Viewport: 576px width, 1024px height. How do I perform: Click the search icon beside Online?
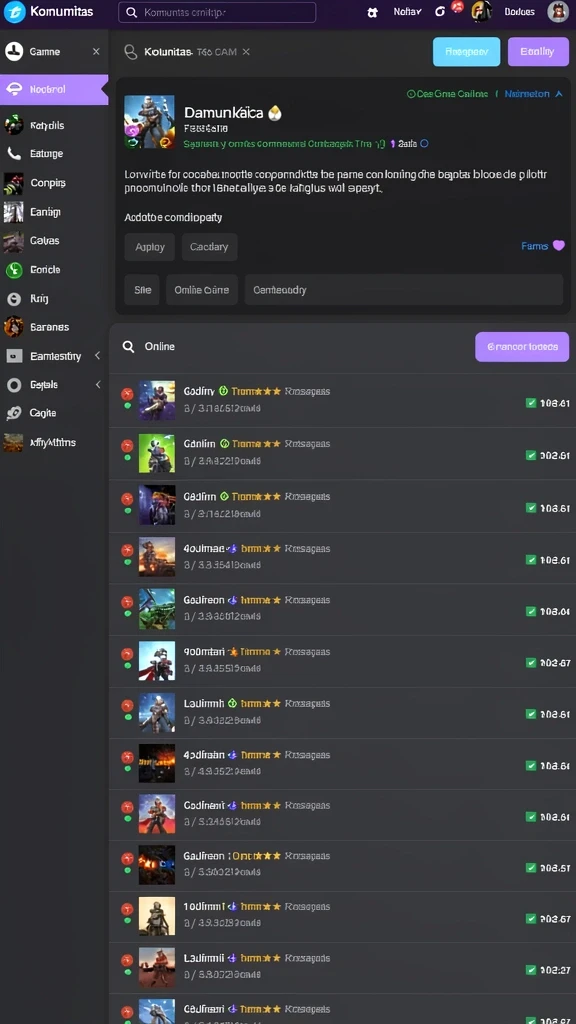(x=129, y=346)
